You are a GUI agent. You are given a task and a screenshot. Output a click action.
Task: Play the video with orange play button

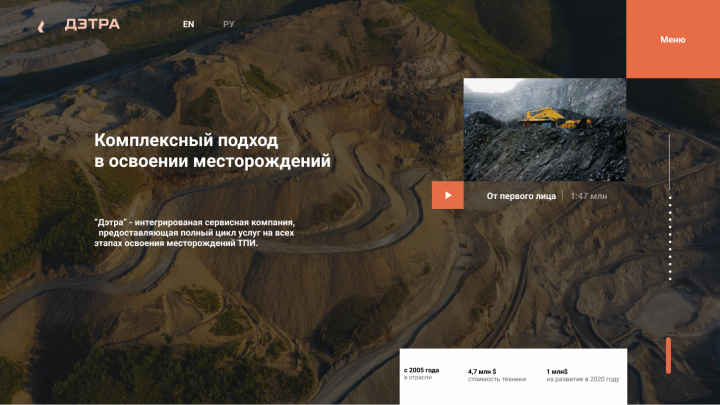448,195
